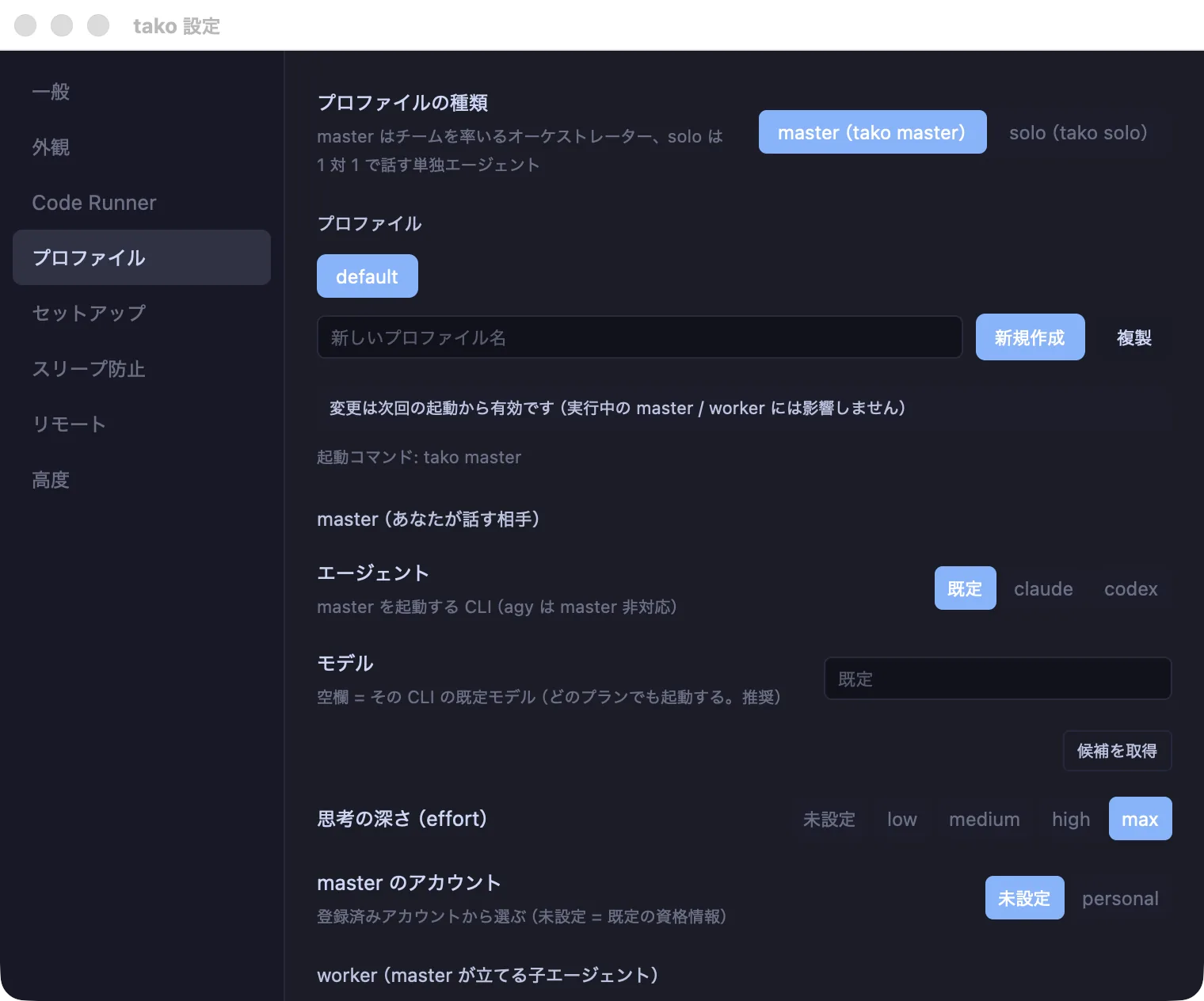Go to スリープ防止 settings
Screen dimensions: 1204x1001
142,368
